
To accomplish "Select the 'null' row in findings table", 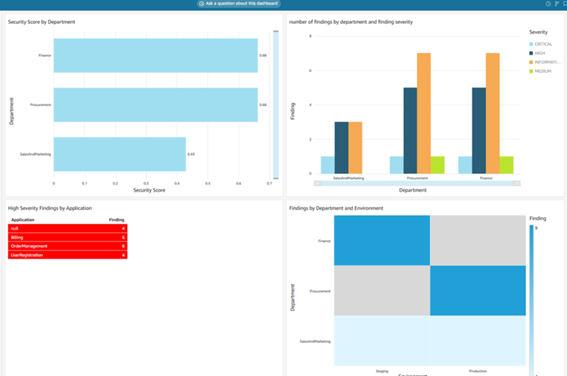I will 68,228.
